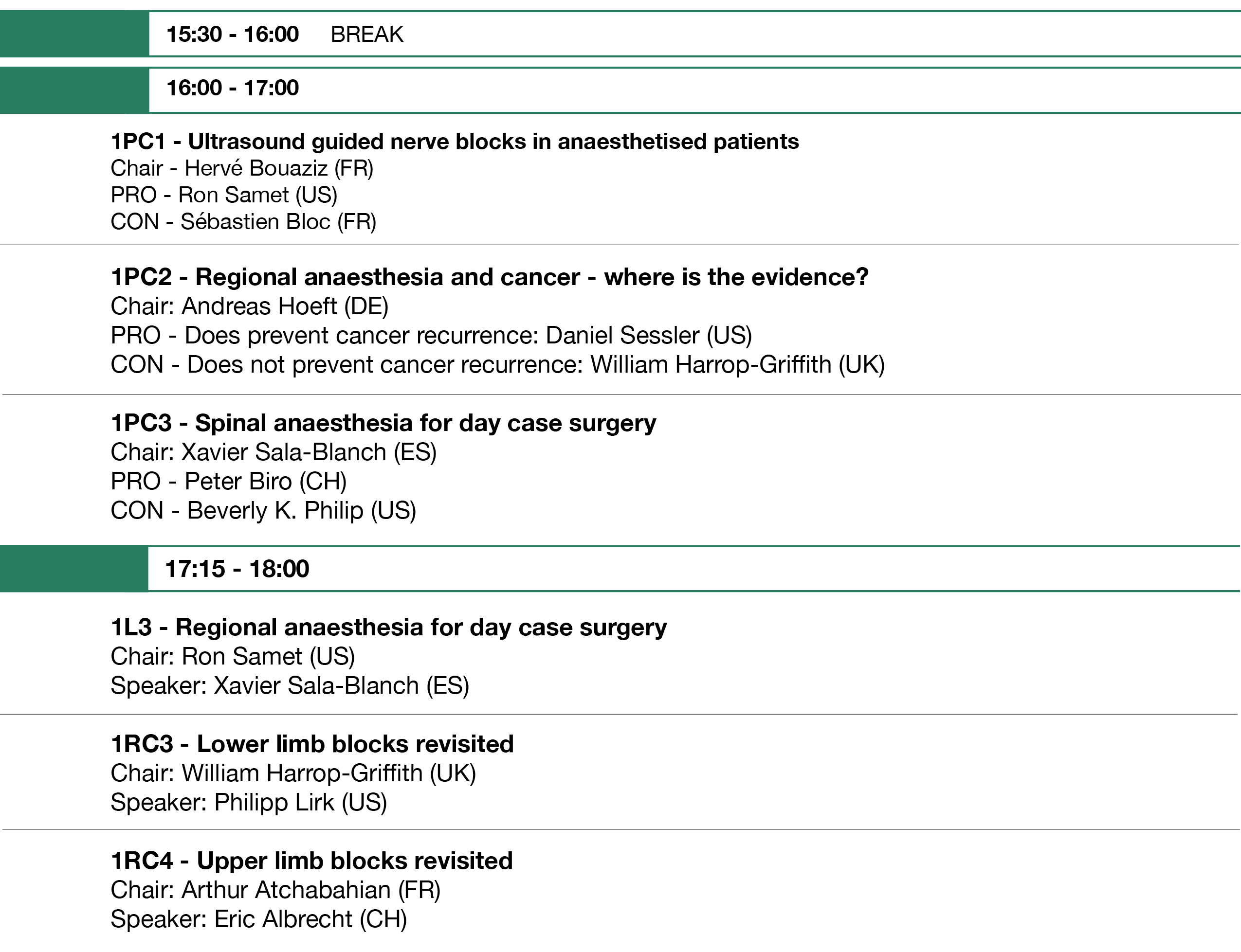Open 1RC4 Upper limb blocks revisited
1241x952 pixels.
pyautogui.click(x=311, y=862)
